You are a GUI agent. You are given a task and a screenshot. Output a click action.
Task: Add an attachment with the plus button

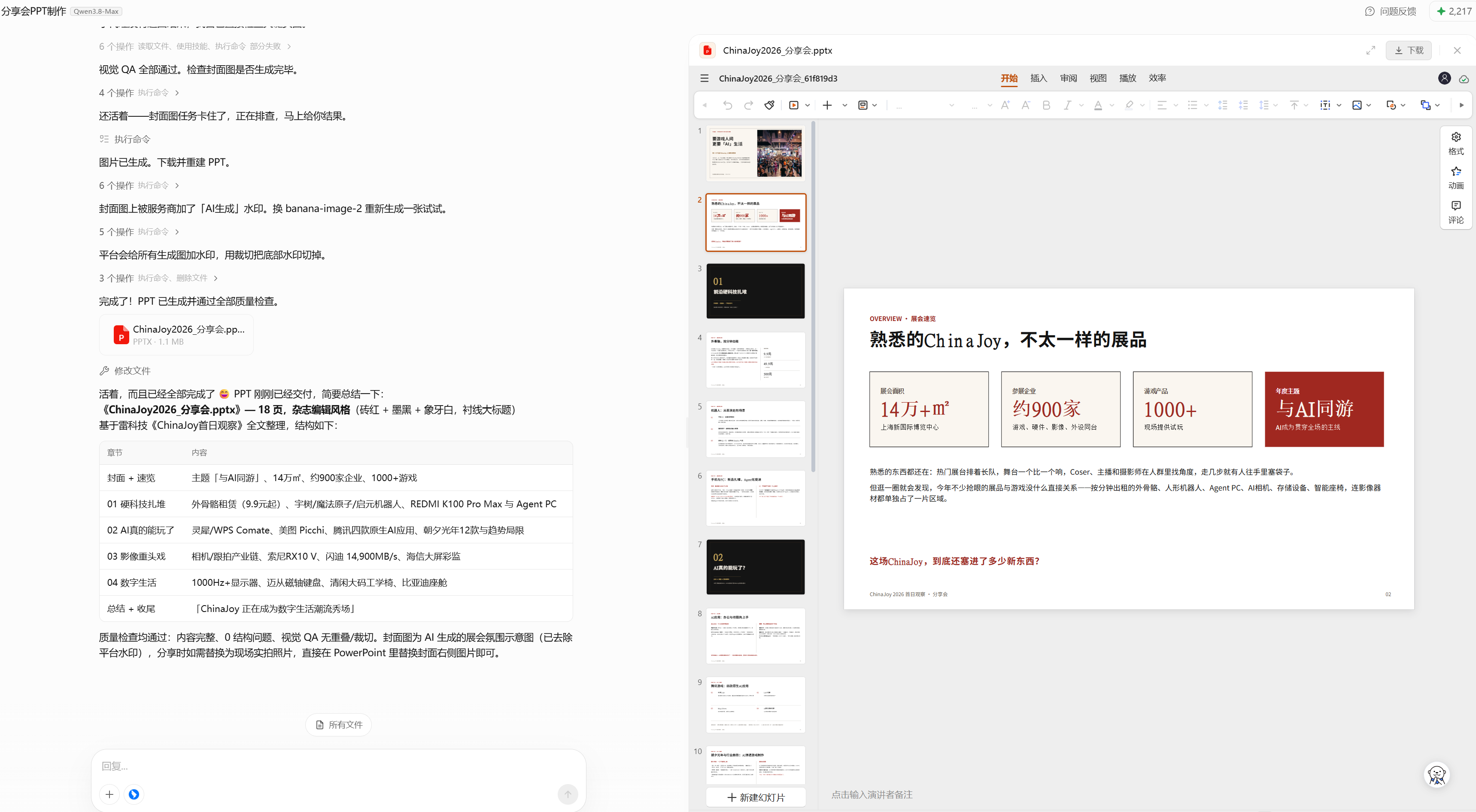[109, 794]
